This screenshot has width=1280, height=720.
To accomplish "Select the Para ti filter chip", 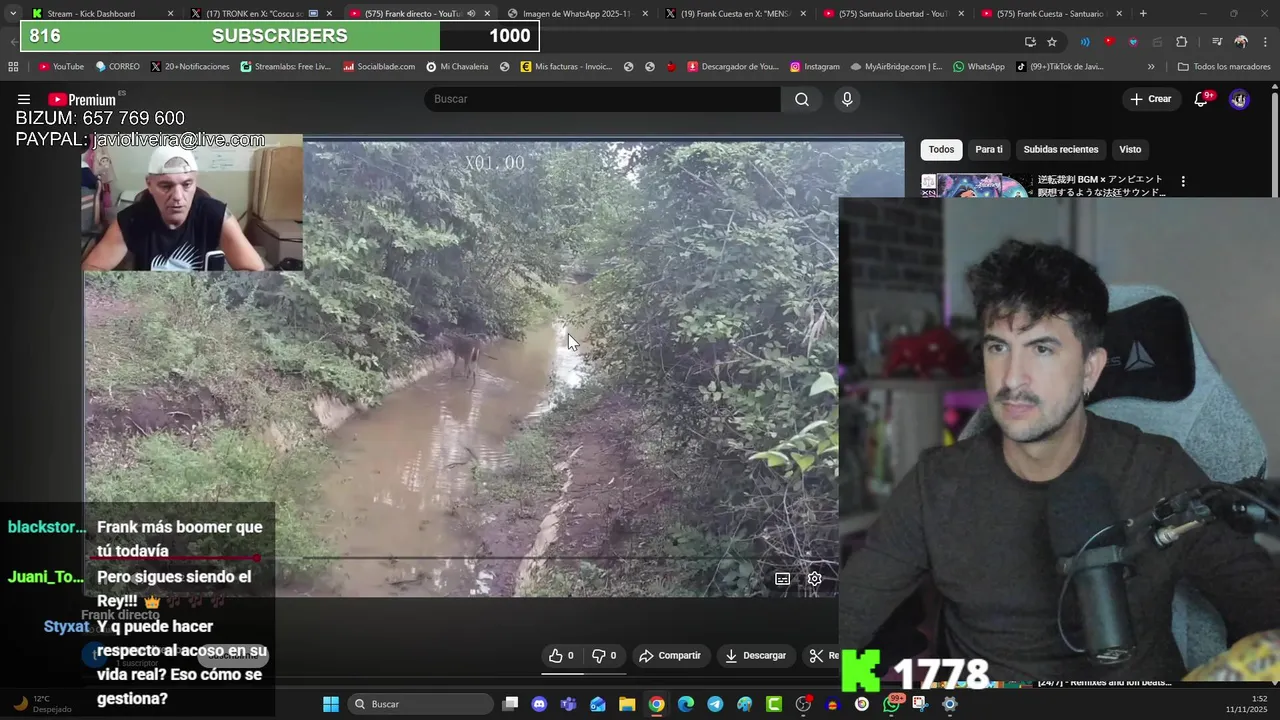I will 989,149.
